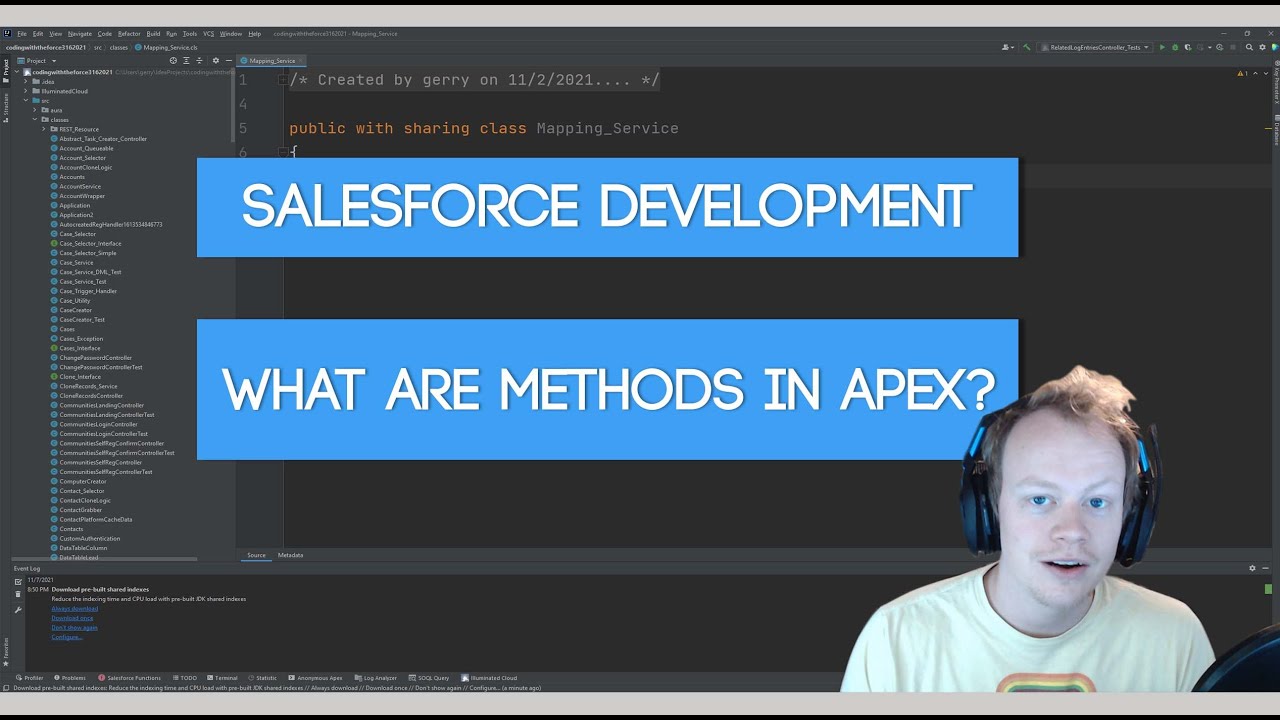Click the warnings indicator in editor
The width and height of the screenshot is (1280, 720).
(1242, 73)
